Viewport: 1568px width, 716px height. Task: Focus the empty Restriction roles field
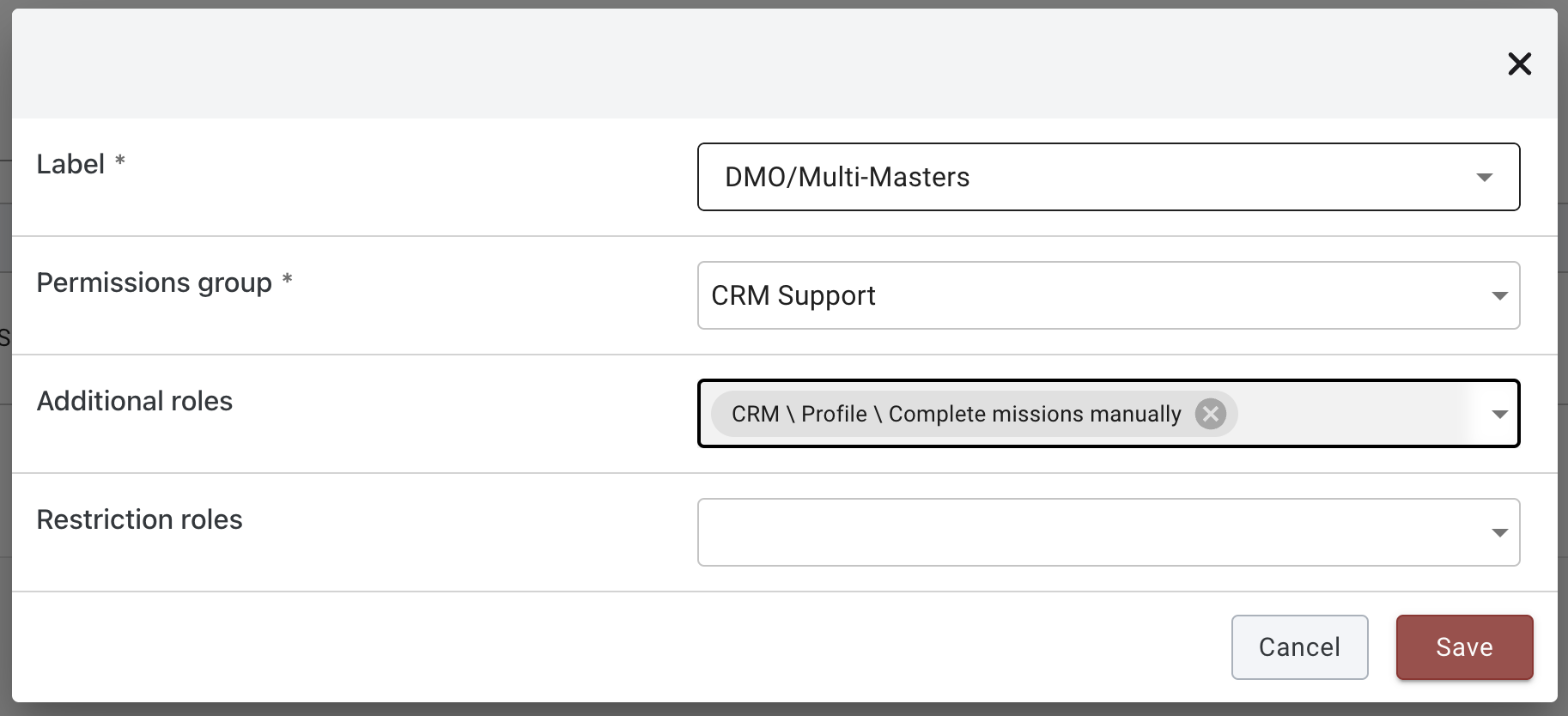click(x=1091, y=532)
